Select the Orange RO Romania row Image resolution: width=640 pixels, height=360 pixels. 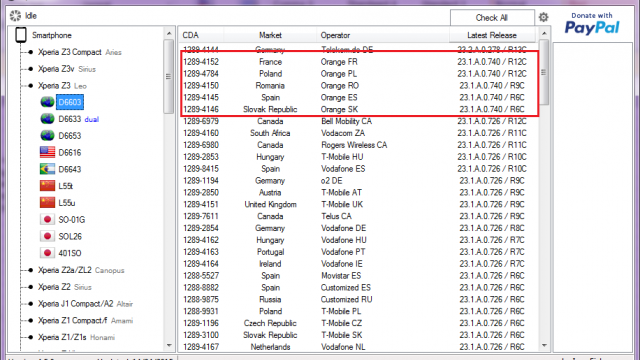(358, 86)
